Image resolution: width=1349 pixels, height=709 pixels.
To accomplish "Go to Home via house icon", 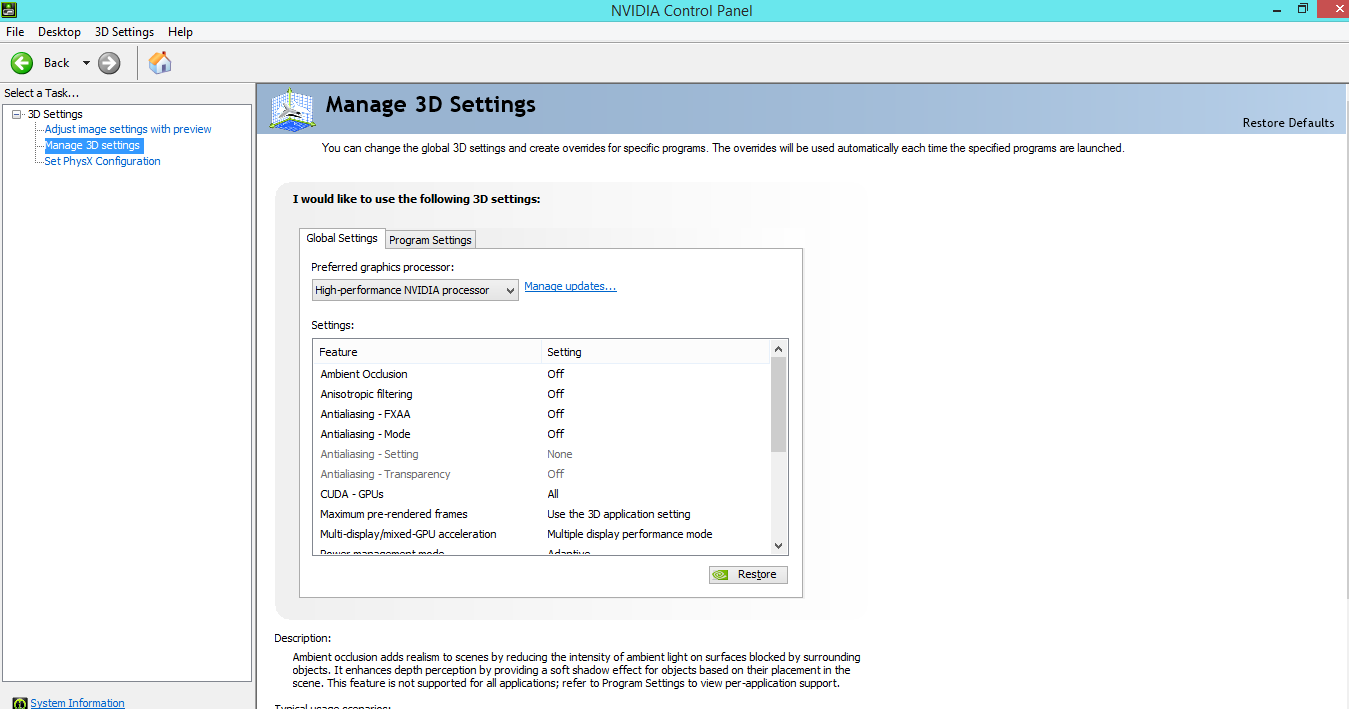I will click(x=160, y=63).
